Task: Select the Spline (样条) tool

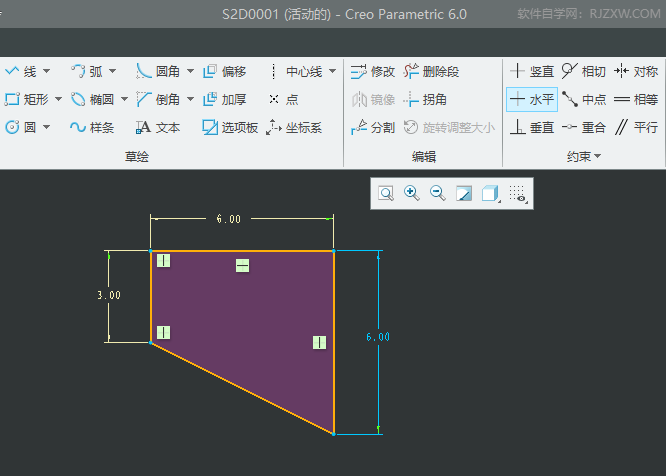Action: 92,127
